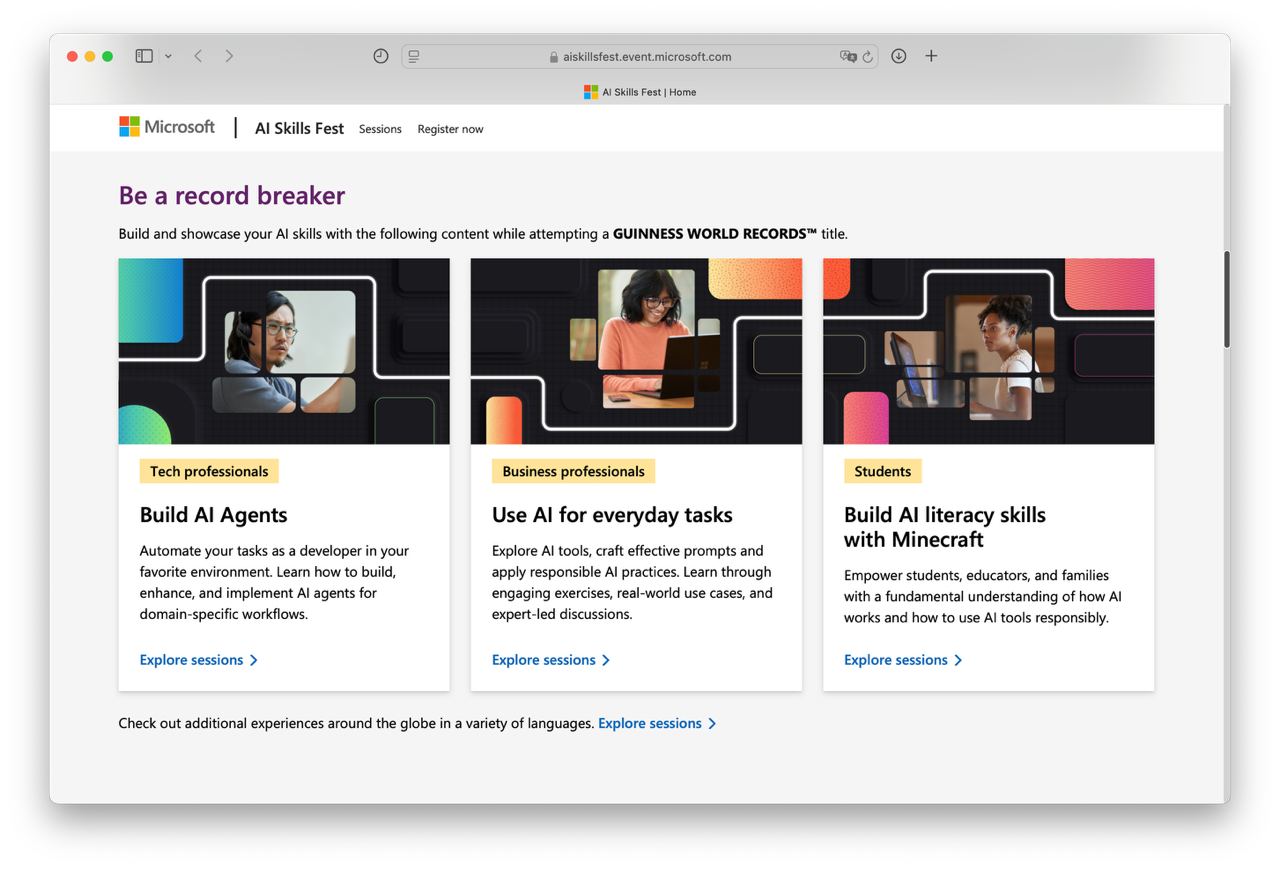Click the Business professionals tag
This screenshot has height=869, width=1280.
click(x=573, y=471)
